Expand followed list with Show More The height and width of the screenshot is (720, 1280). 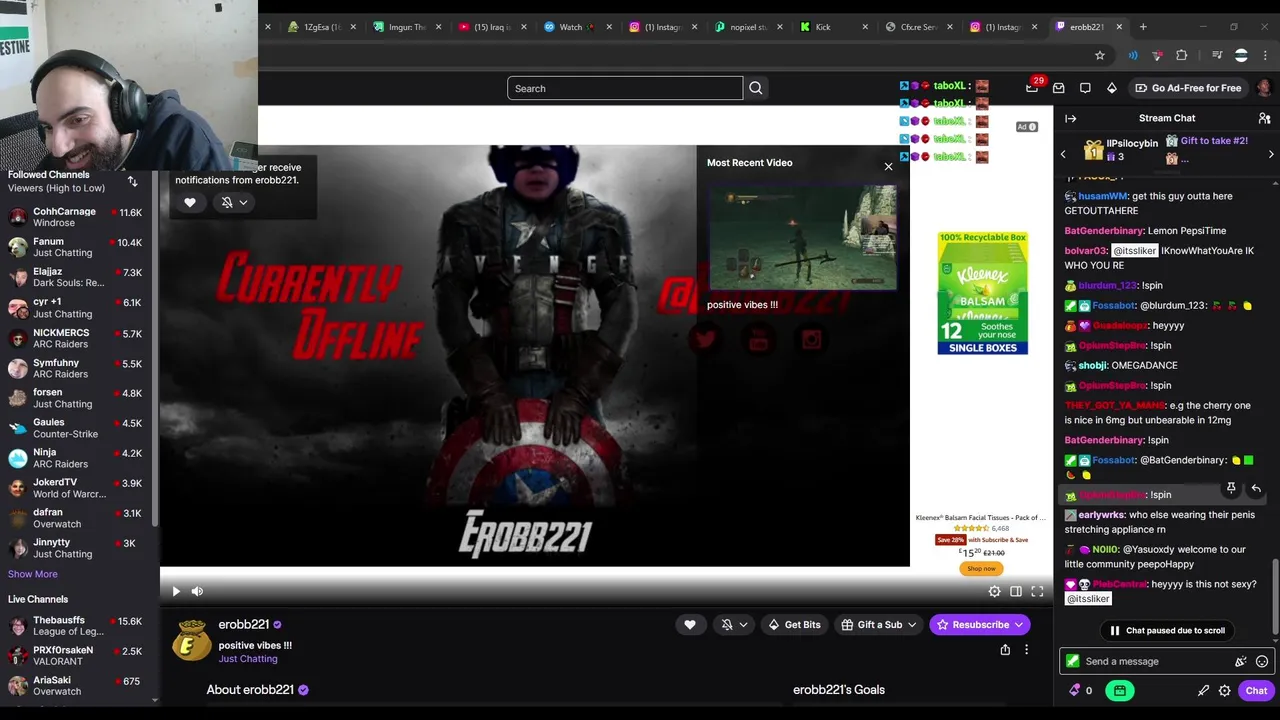coord(33,574)
